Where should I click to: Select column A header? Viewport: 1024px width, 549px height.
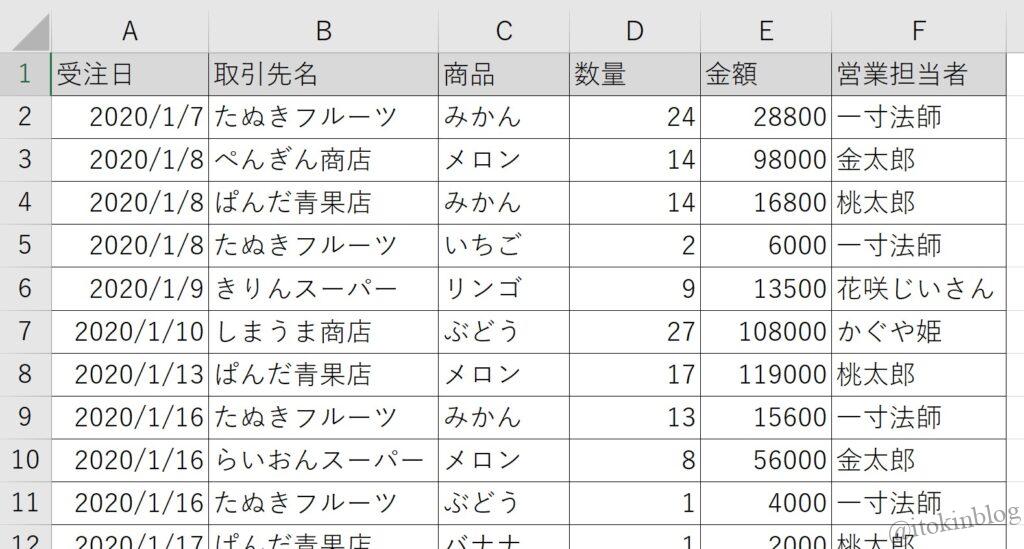coord(129,32)
